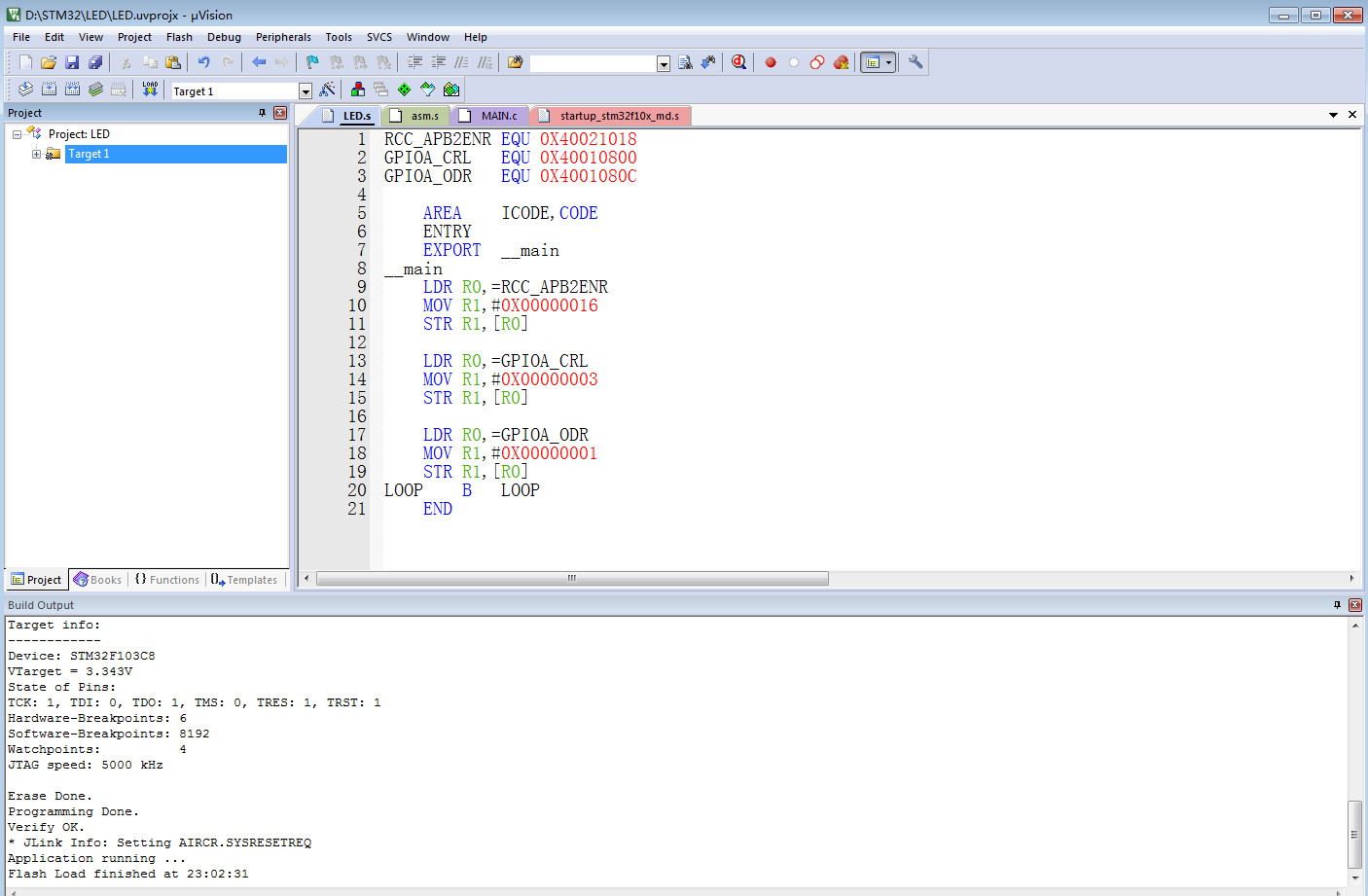Viewport: 1368px width, 896px height.
Task: Open the Project menu
Action: 134,37
